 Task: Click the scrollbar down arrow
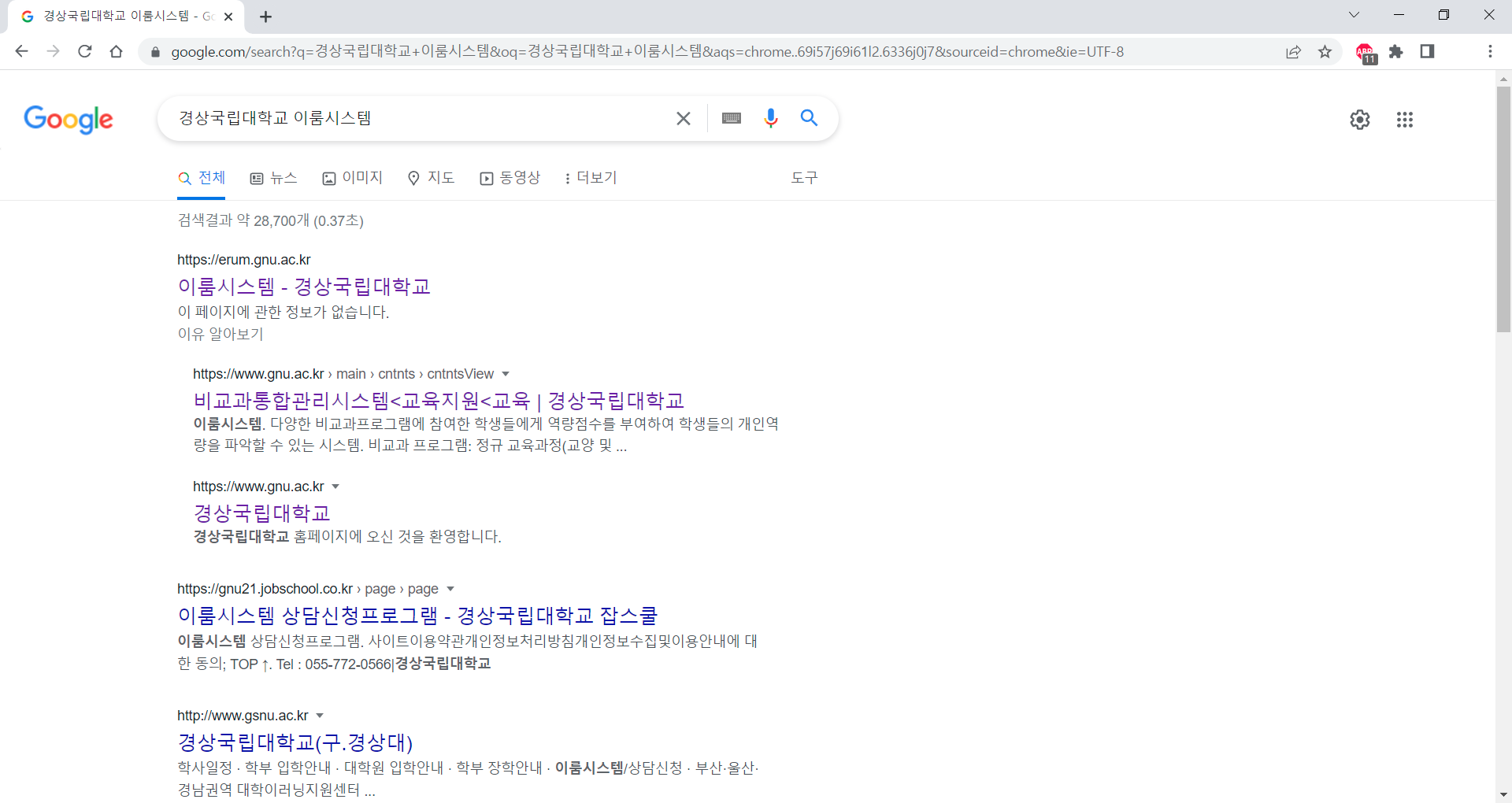click(1503, 795)
